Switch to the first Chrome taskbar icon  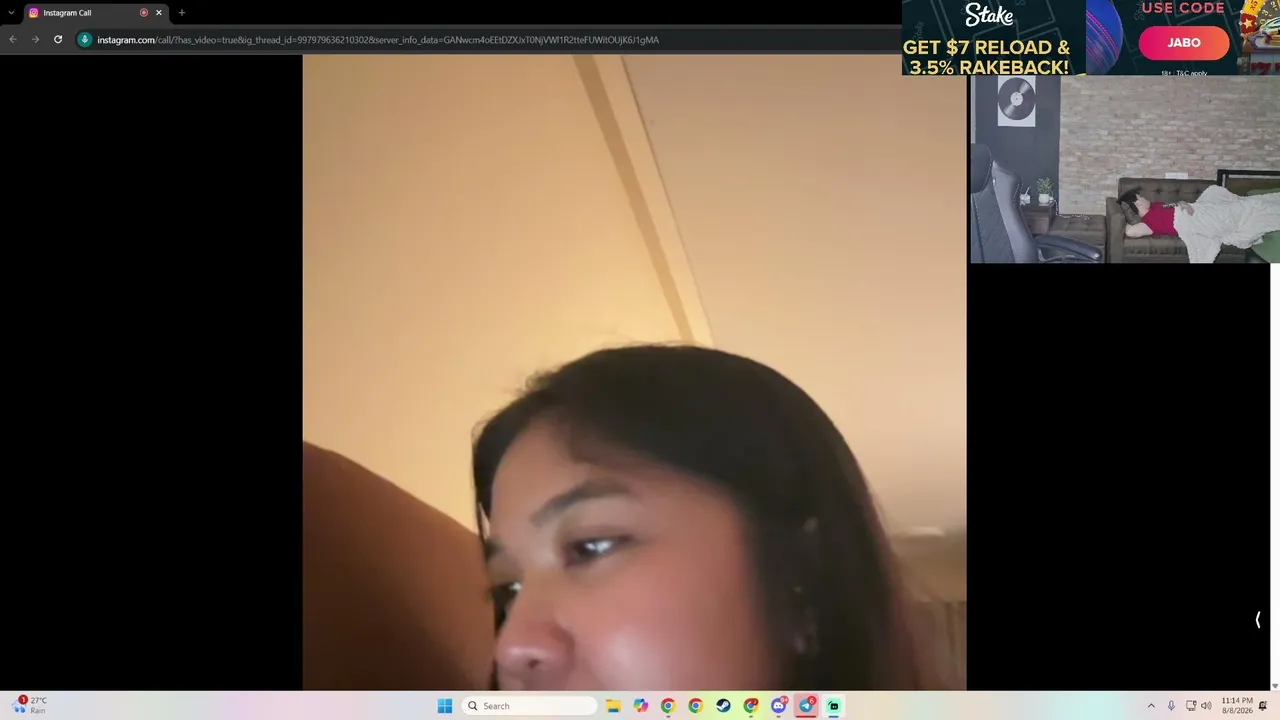(x=668, y=706)
